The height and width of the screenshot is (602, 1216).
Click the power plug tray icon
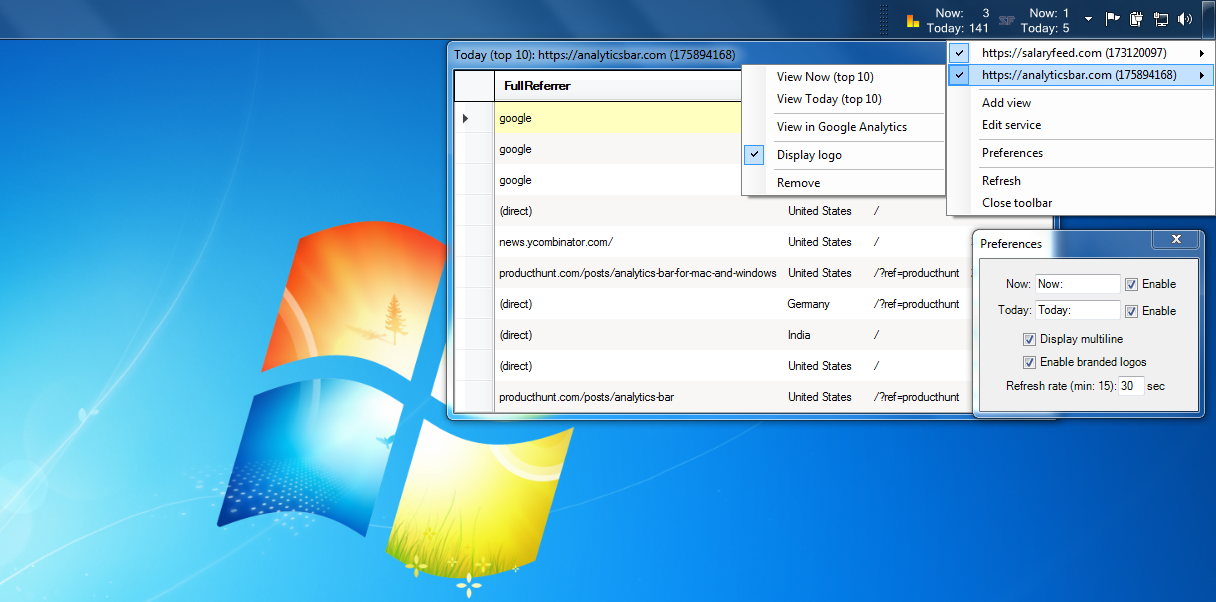point(1136,19)
